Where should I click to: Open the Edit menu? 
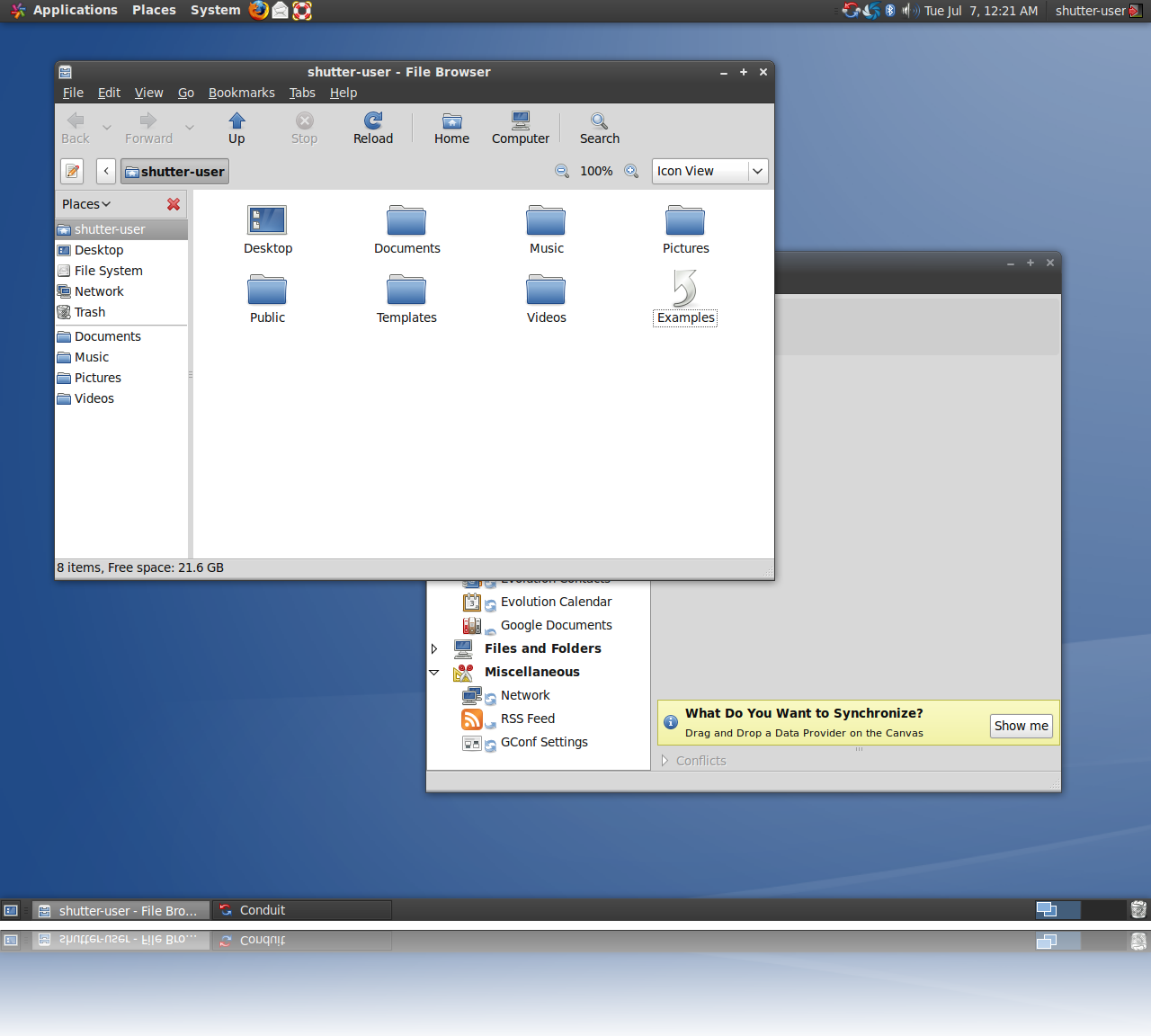click(x=109, y=93)
